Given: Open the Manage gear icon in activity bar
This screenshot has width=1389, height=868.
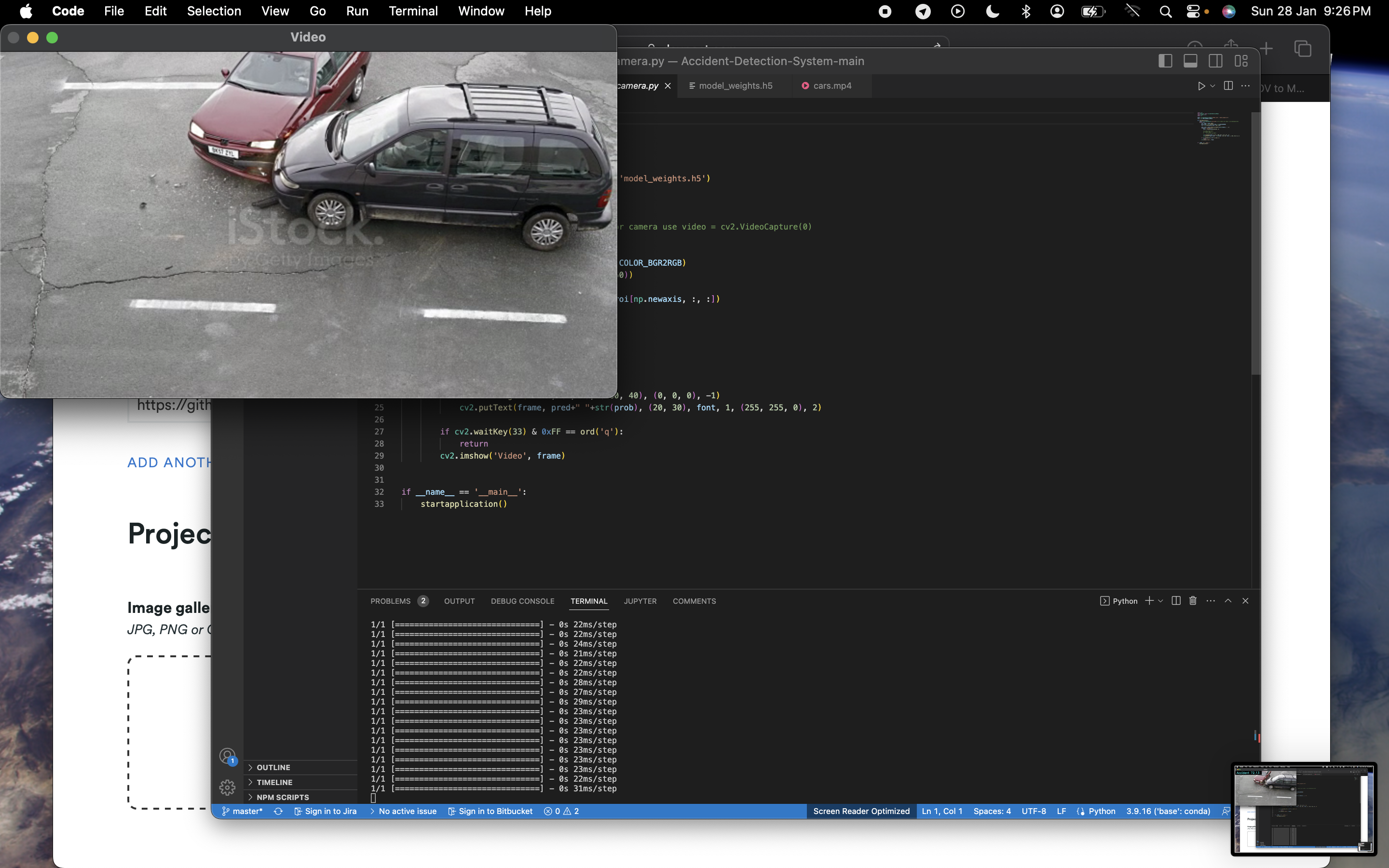Looking at the screenshot, I should coord(227,787).
